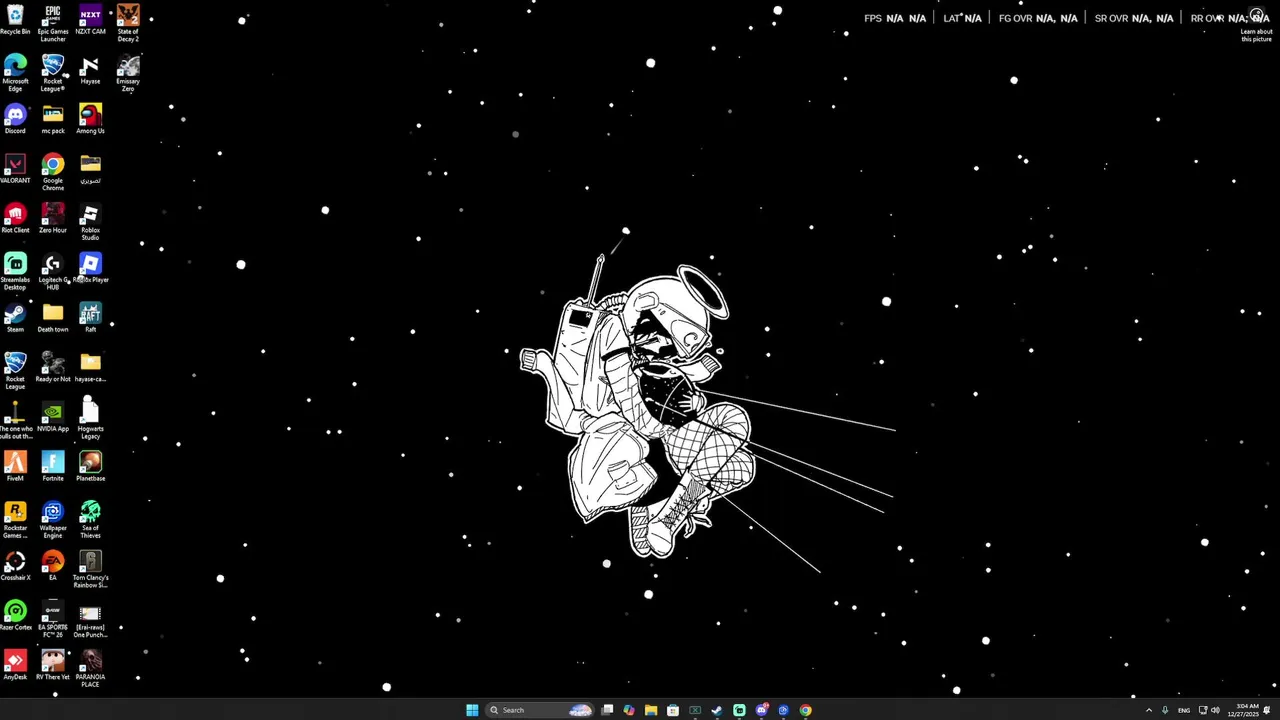Click the taskbar Search box
The height and width of the screenshot is (720, 1280).
tap(539, 710)
